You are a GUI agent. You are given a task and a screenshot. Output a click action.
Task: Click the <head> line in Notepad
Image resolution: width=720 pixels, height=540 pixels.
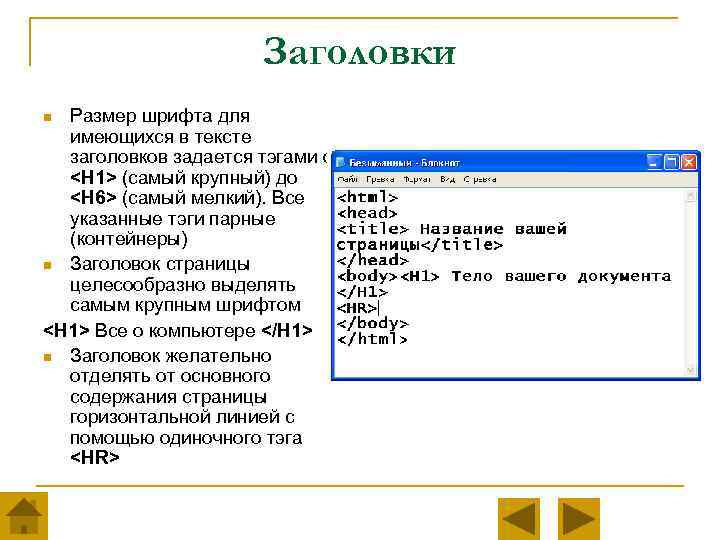367,213
